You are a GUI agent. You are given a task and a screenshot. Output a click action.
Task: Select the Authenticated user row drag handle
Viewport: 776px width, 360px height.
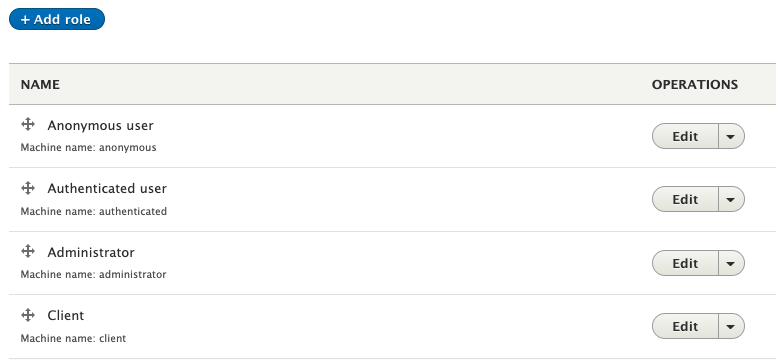(x=28, y=187)
